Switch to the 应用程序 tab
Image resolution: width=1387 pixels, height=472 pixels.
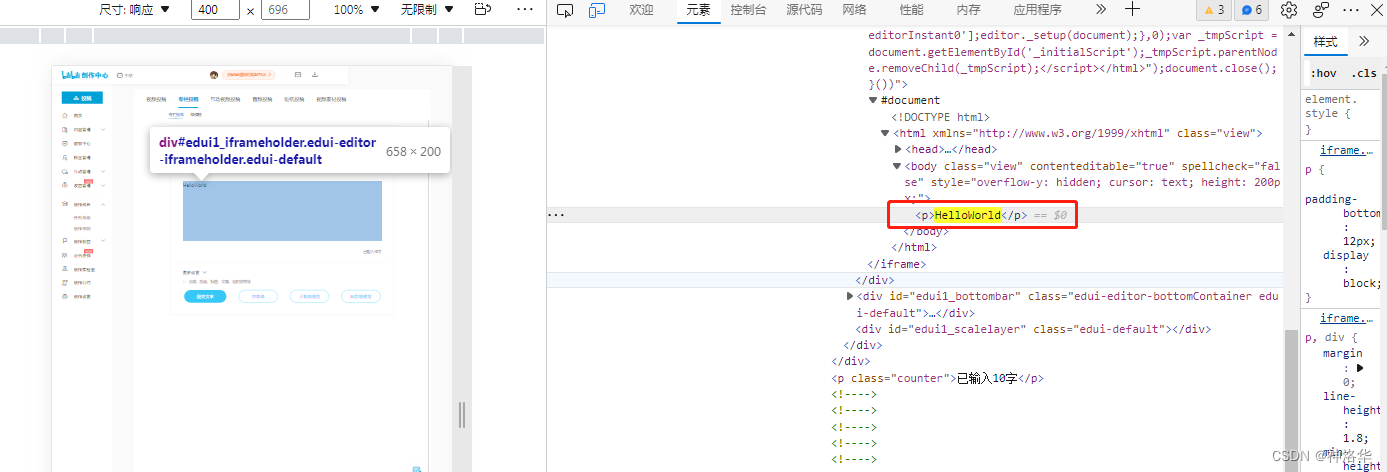coord(1037,10)
